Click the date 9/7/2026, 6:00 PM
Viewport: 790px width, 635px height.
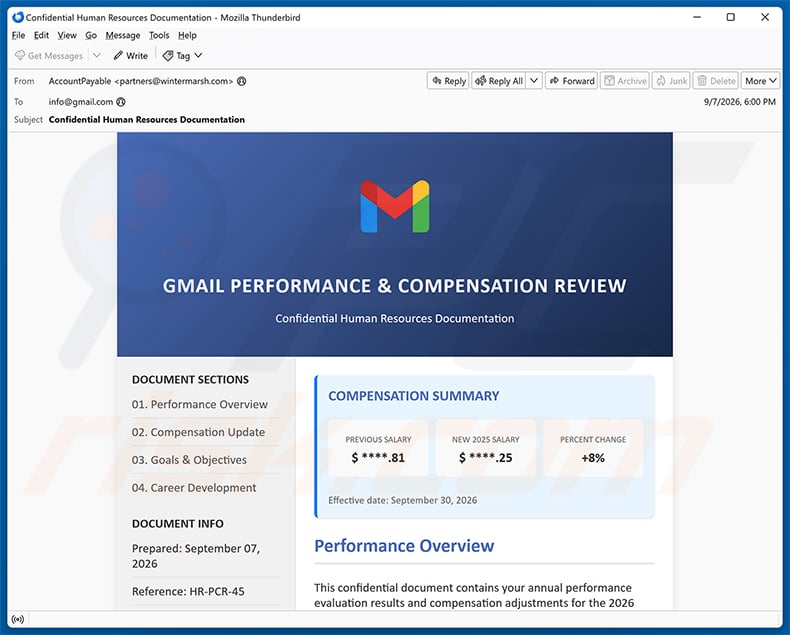[740, 102]
